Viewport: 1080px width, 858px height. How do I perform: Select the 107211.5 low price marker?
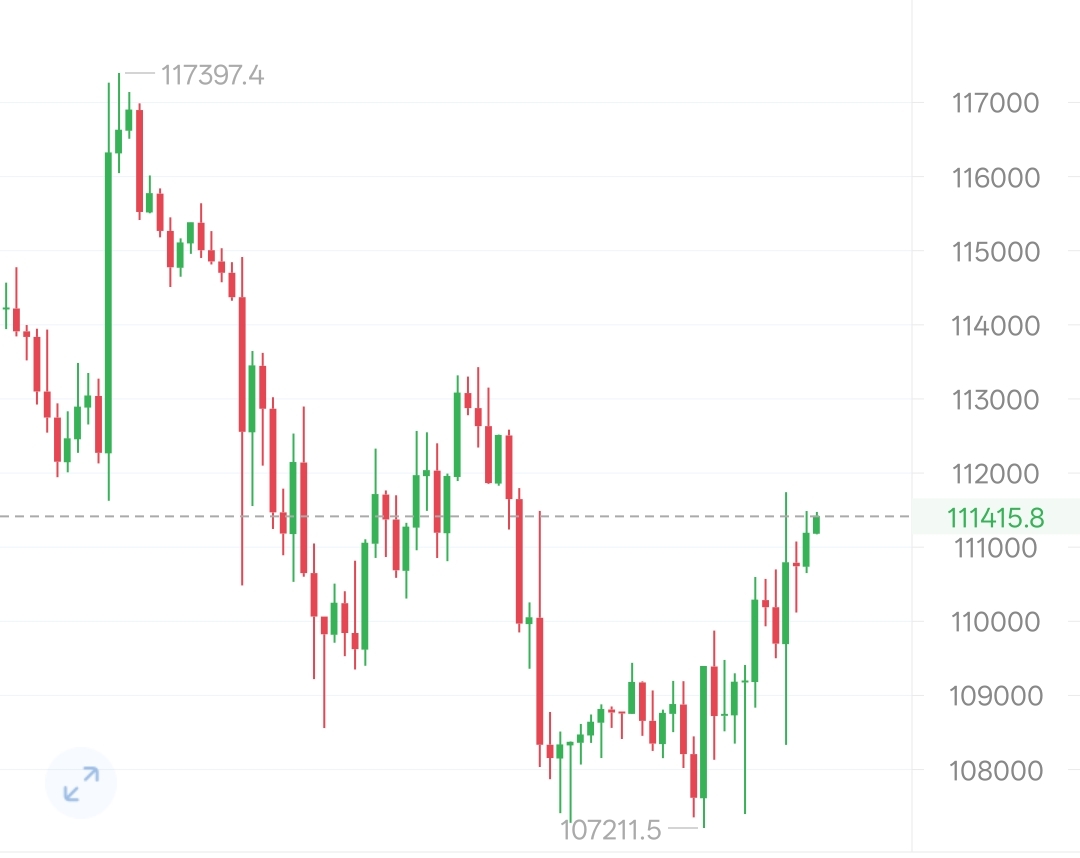tap(611, 830)
